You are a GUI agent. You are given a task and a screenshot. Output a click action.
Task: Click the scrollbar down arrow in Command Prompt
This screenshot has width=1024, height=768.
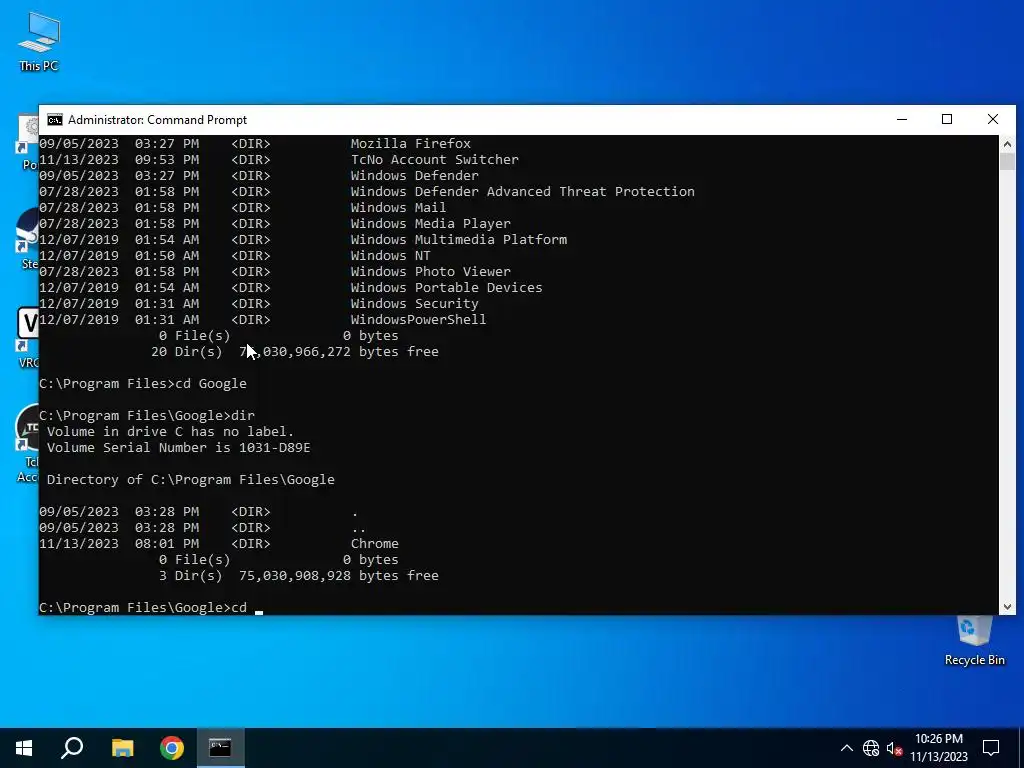tap(1007, 607)
